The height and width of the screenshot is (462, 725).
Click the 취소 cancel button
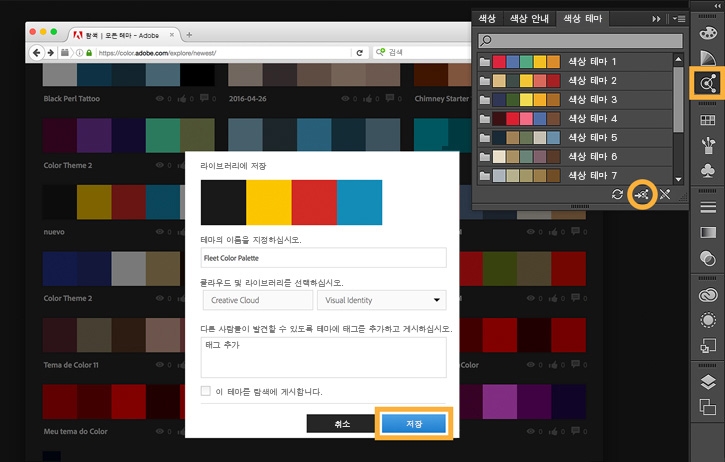click(x=342, y=424)
